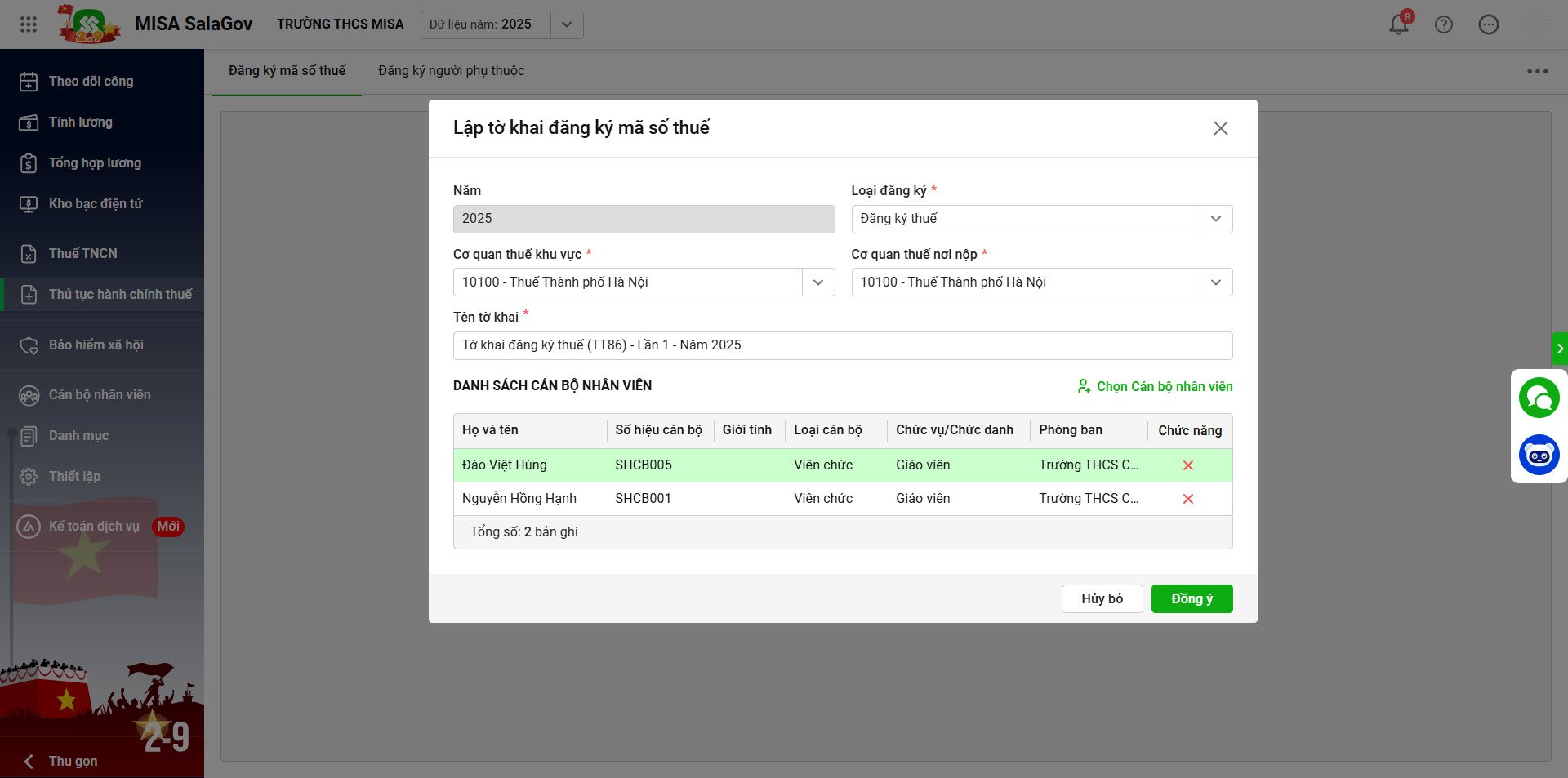Image resolution: width=1568 pixels, height=778 pixels.
Task: Open the app launcher grid icon
Action: [x=29, y=24]
